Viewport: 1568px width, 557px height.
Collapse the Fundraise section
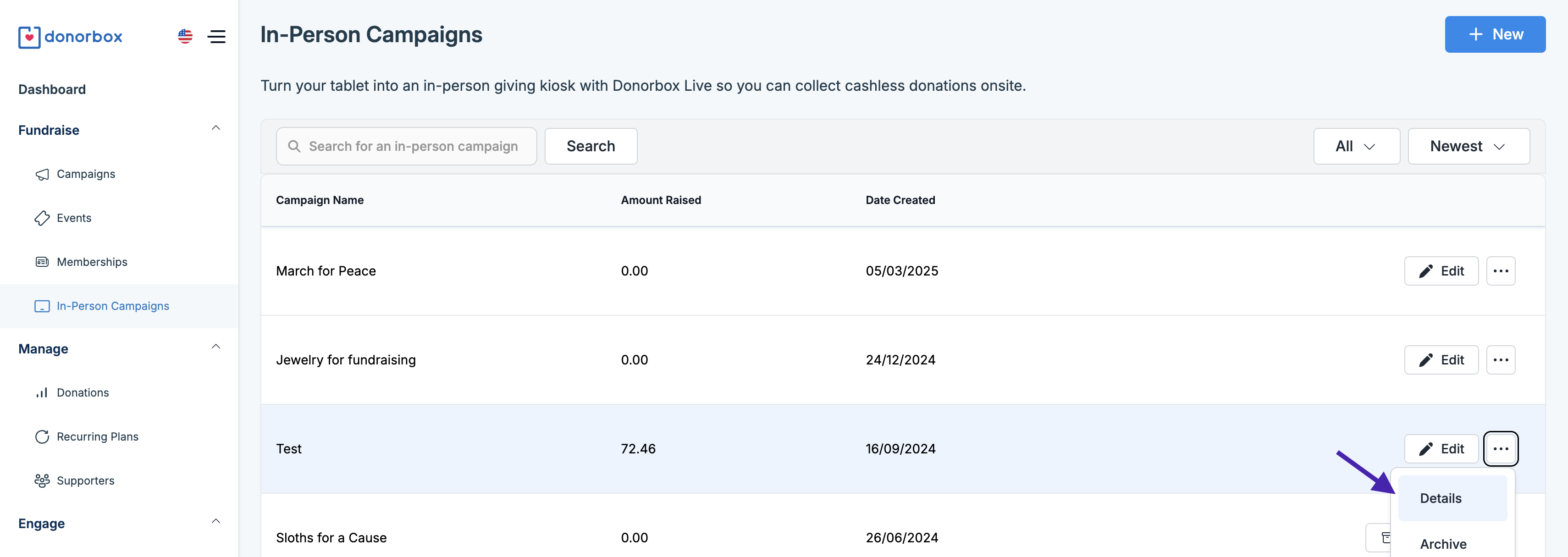pos(215,128)
